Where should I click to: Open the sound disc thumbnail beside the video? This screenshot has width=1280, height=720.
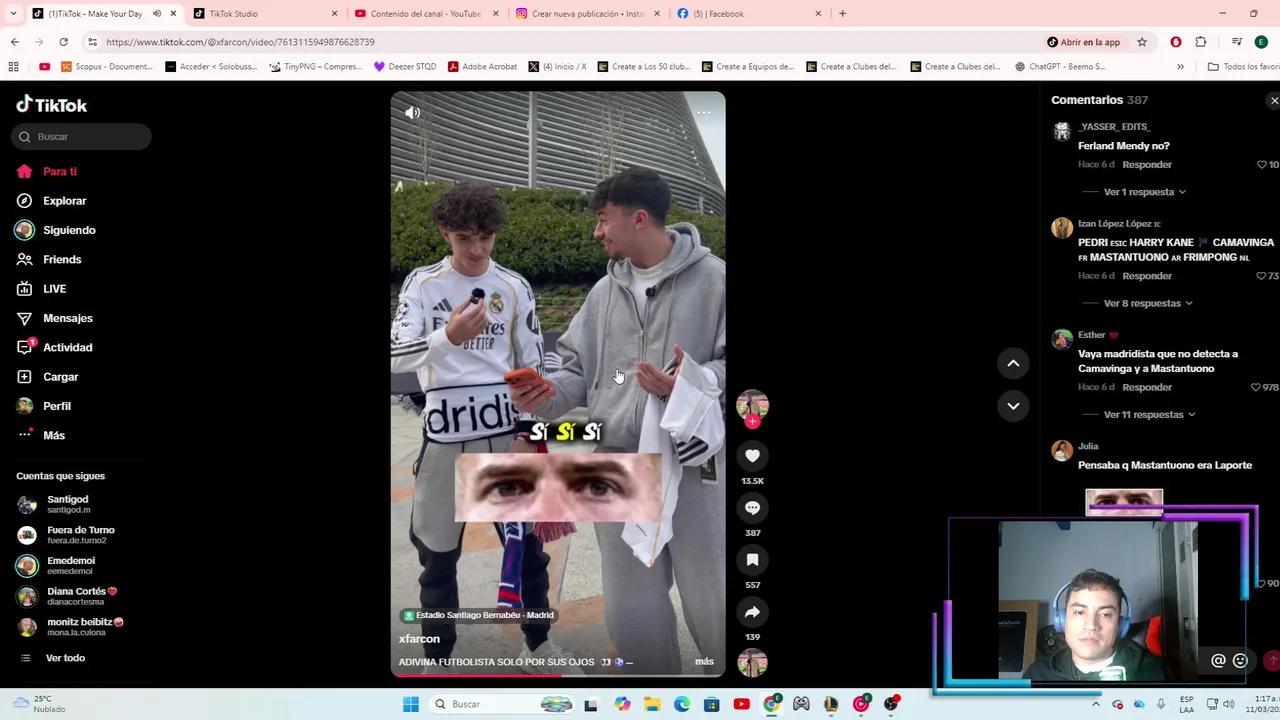click(x=752, y=662)
